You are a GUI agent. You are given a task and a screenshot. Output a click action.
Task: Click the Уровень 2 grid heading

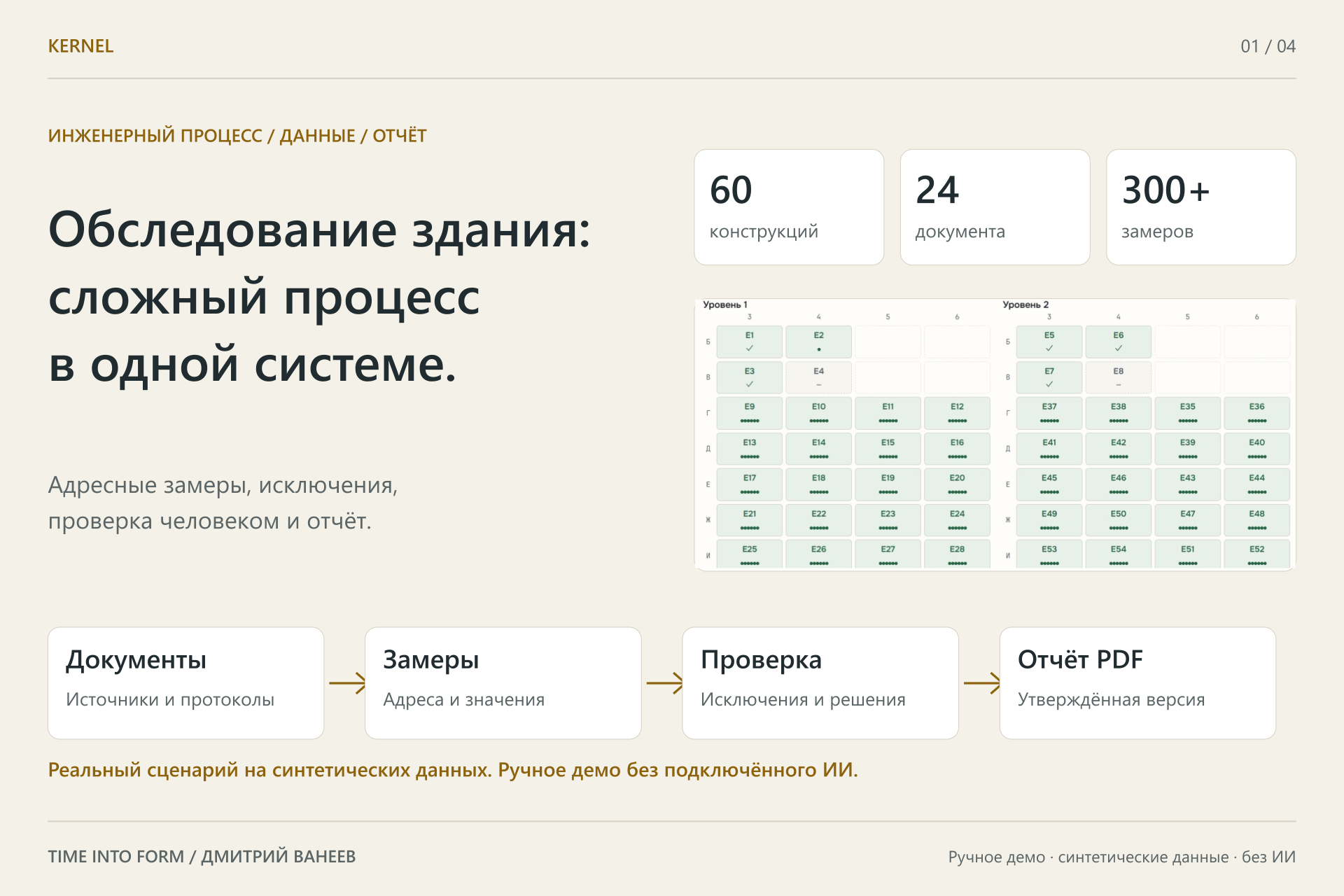pos(1025,304)
